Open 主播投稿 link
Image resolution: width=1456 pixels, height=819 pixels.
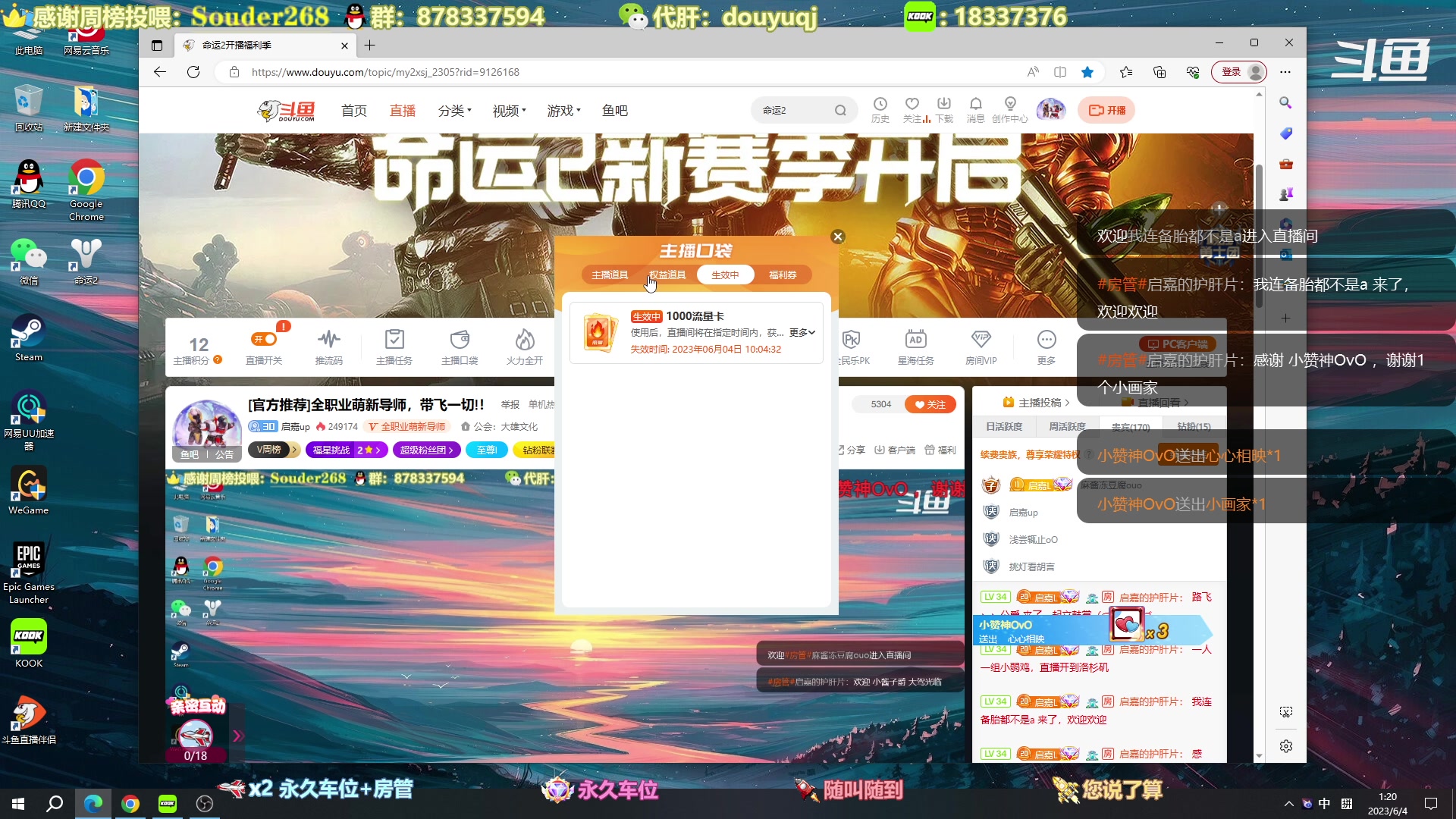(x=1036, y=403)
